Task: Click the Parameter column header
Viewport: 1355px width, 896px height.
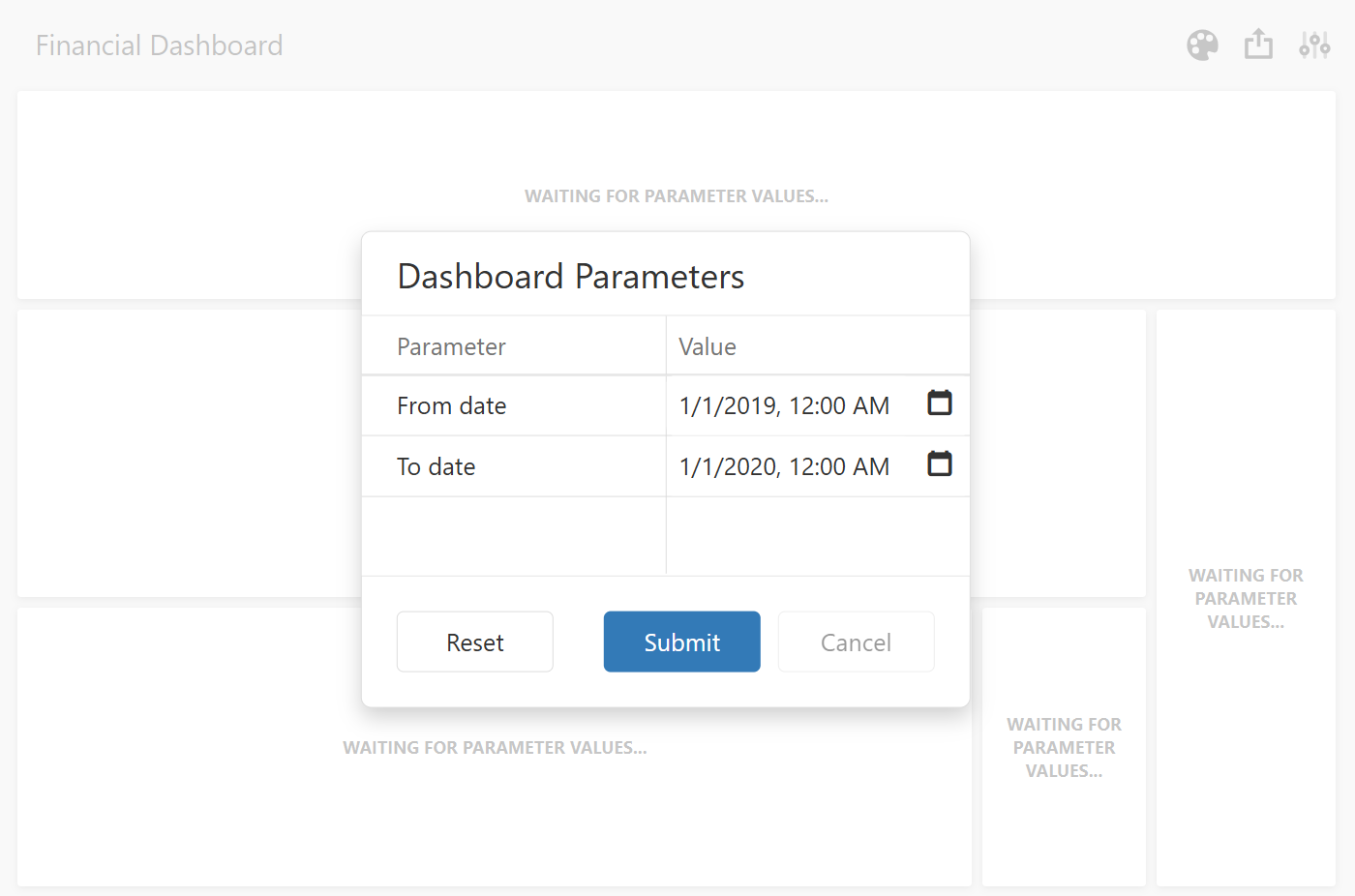Action: point(451,345)
